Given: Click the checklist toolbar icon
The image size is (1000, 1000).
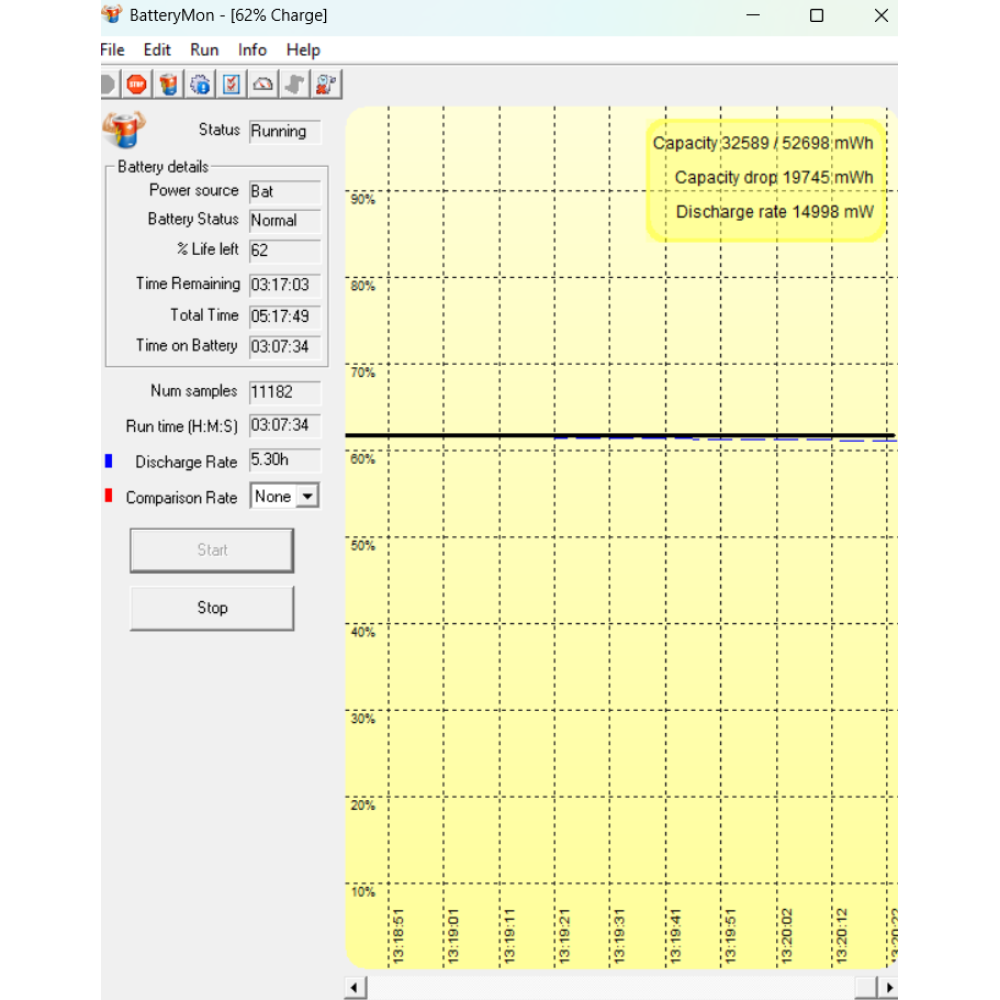Looking at the screenshot, I should pos(232,85).
